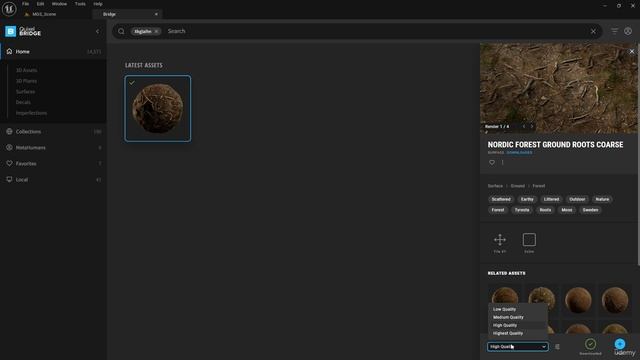Open the 3D Assets category
Screen dimensions: 640x360
pyautogui.click(x=27, y=70)
